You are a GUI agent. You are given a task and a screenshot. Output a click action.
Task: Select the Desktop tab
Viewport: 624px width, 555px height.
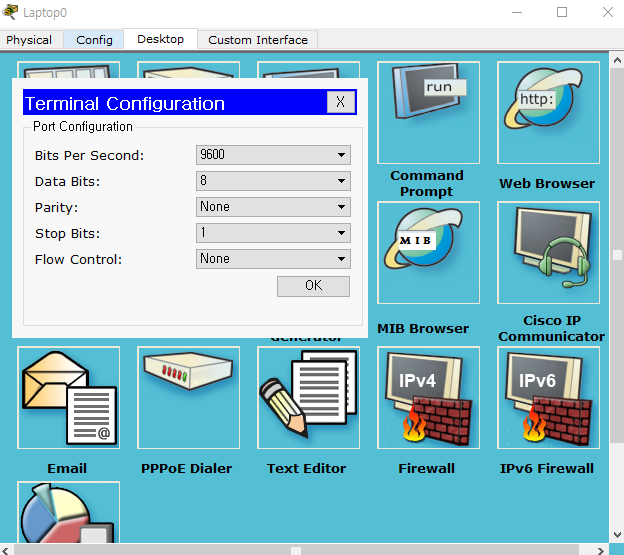160,39
